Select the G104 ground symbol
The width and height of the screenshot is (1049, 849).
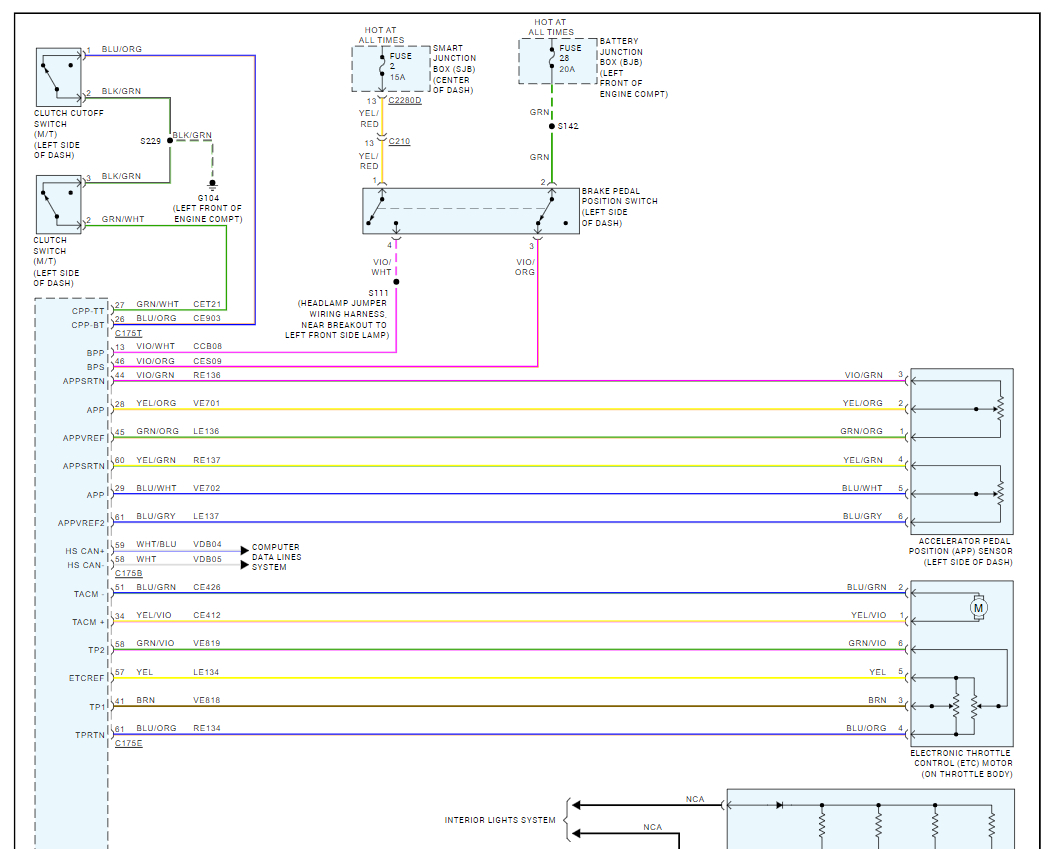(212, 185)
